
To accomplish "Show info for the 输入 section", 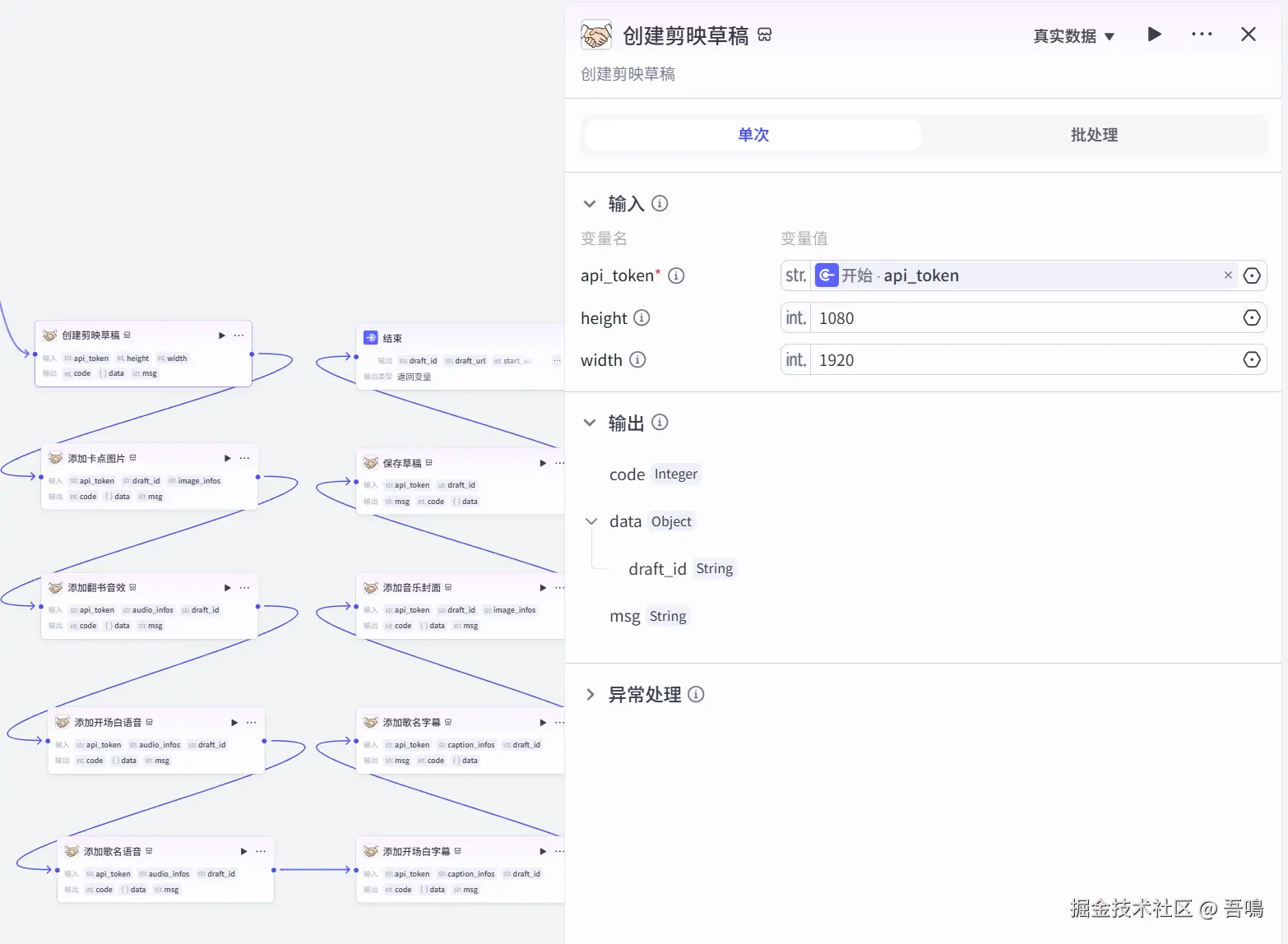I will (x=660, y=203).
